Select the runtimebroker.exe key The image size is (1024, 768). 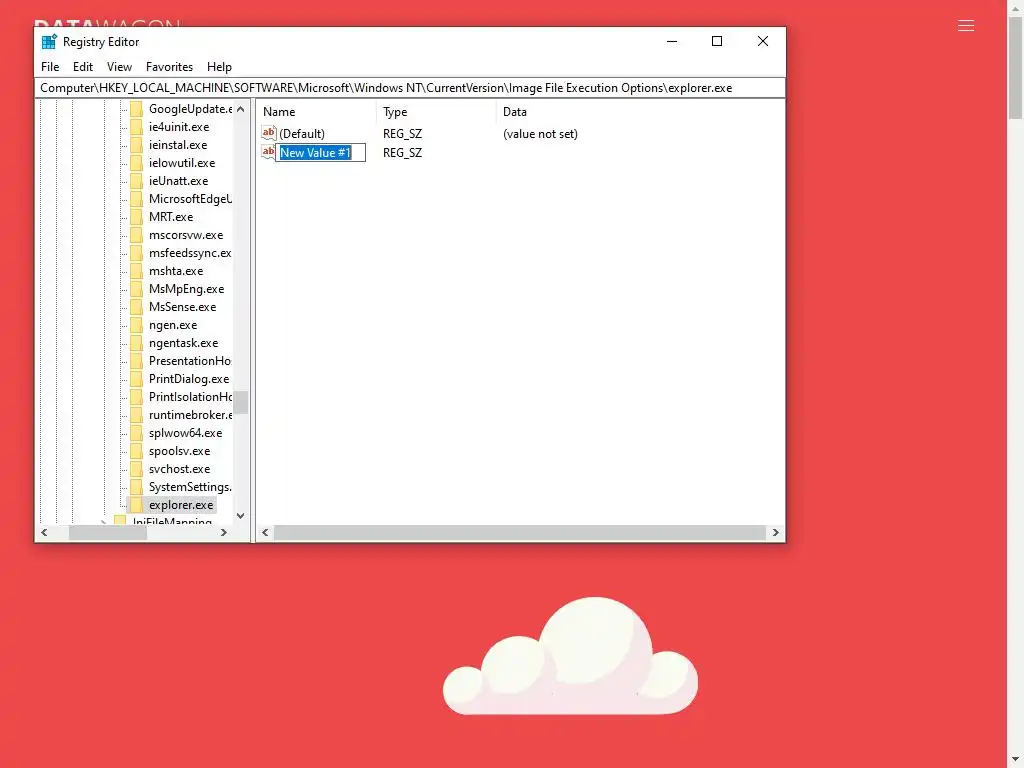[x=190, y=415]
